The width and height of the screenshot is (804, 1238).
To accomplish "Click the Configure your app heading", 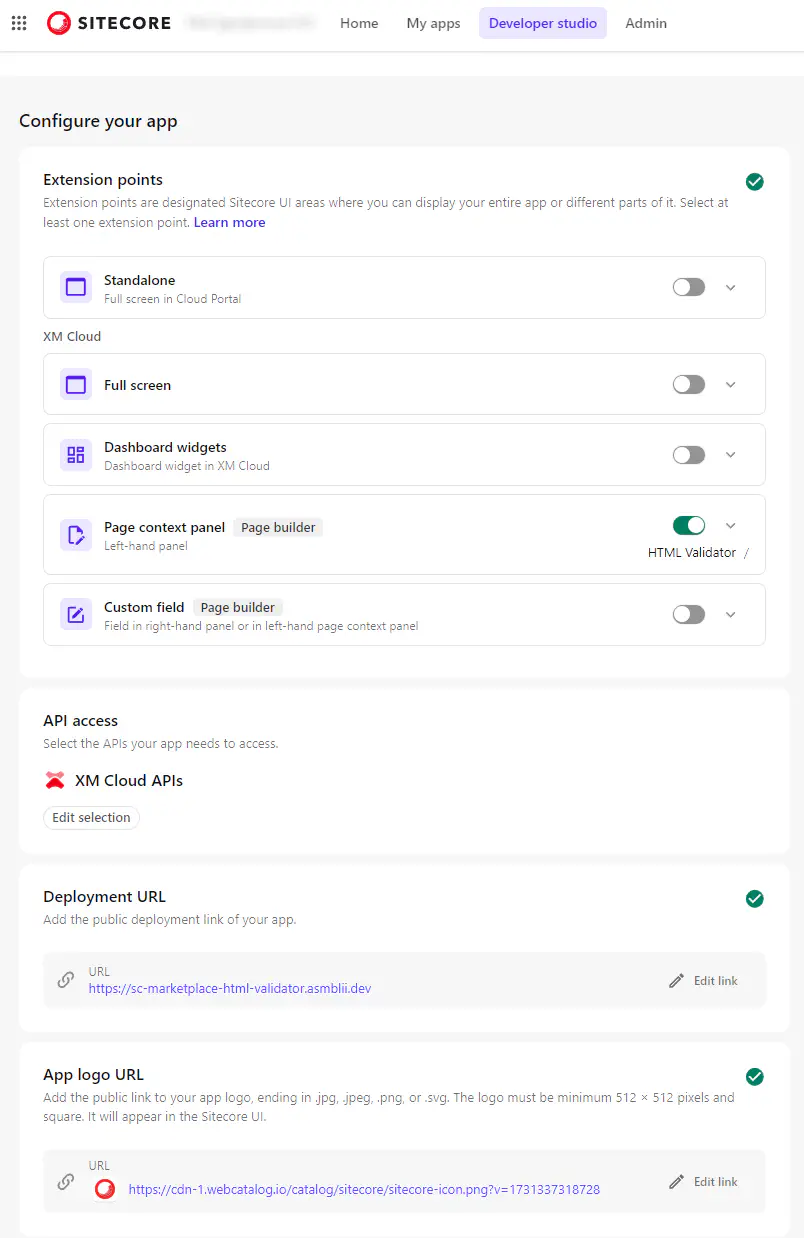I will point(98,121).
